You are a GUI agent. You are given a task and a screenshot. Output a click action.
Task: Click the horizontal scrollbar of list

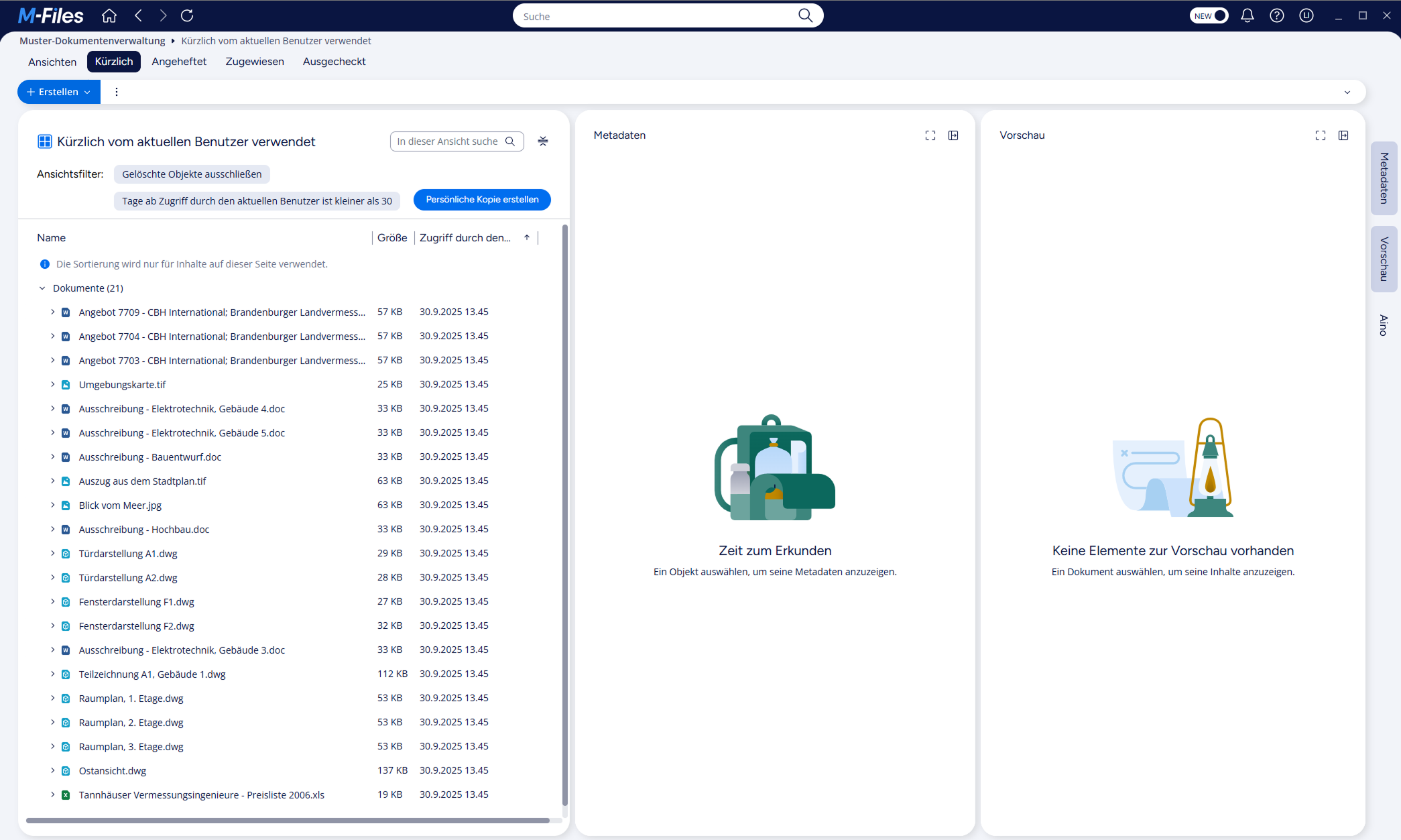(288, 820)
